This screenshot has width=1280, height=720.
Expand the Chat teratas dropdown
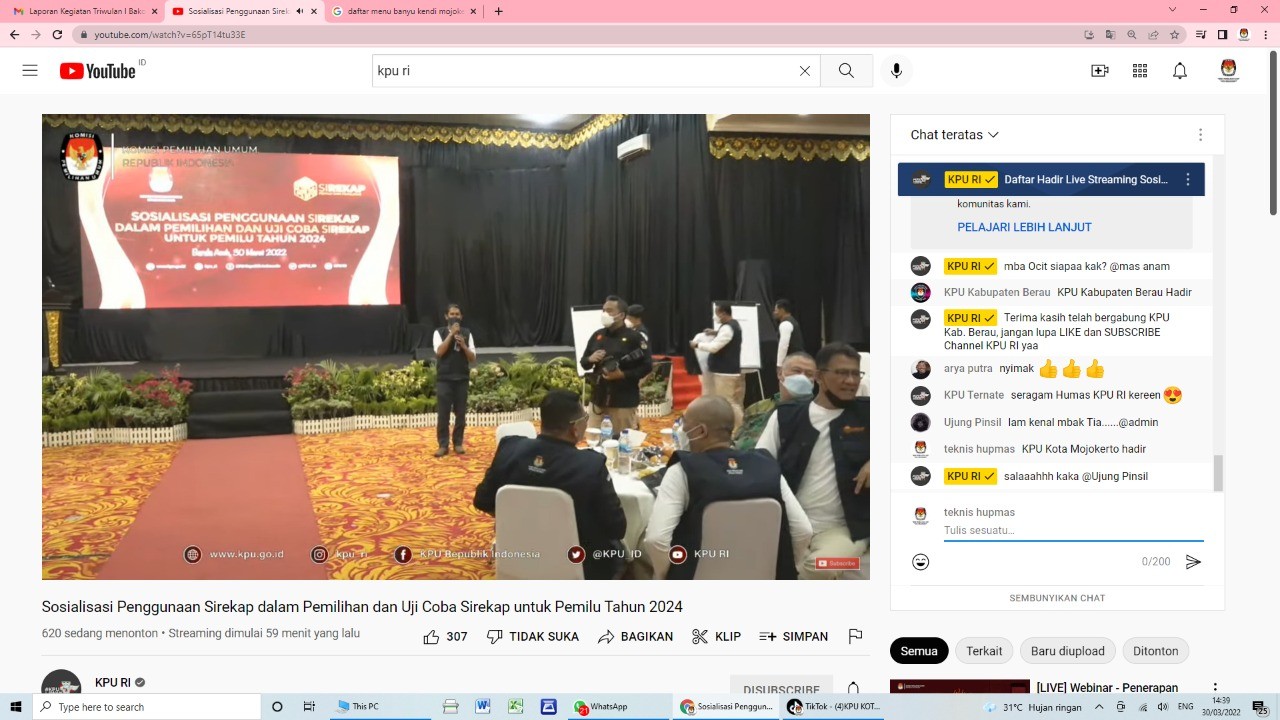pyautogui.click(x=954, y=135)
